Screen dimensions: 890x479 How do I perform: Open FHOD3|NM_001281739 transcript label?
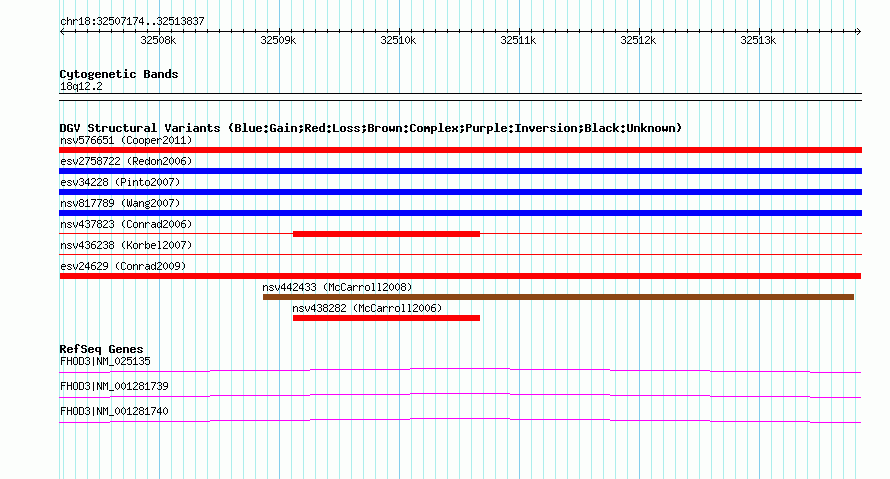tap(114, 386)
